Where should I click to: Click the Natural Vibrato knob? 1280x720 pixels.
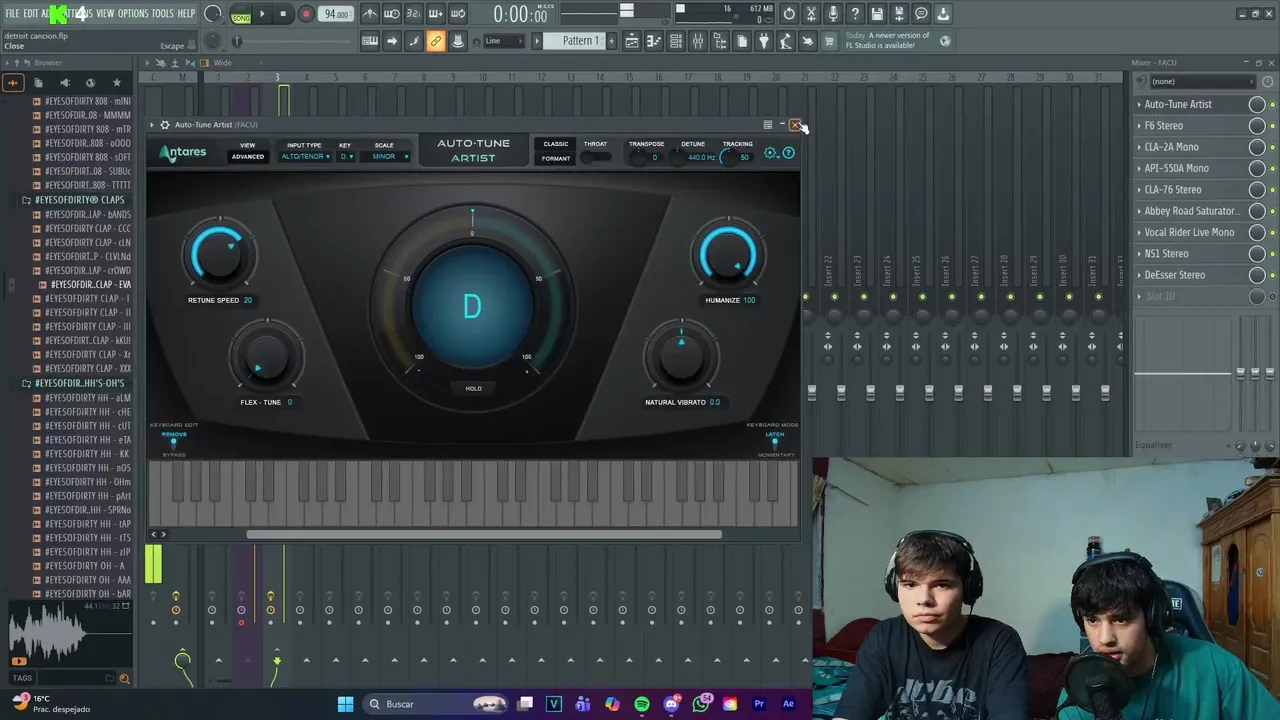(681, 357)
